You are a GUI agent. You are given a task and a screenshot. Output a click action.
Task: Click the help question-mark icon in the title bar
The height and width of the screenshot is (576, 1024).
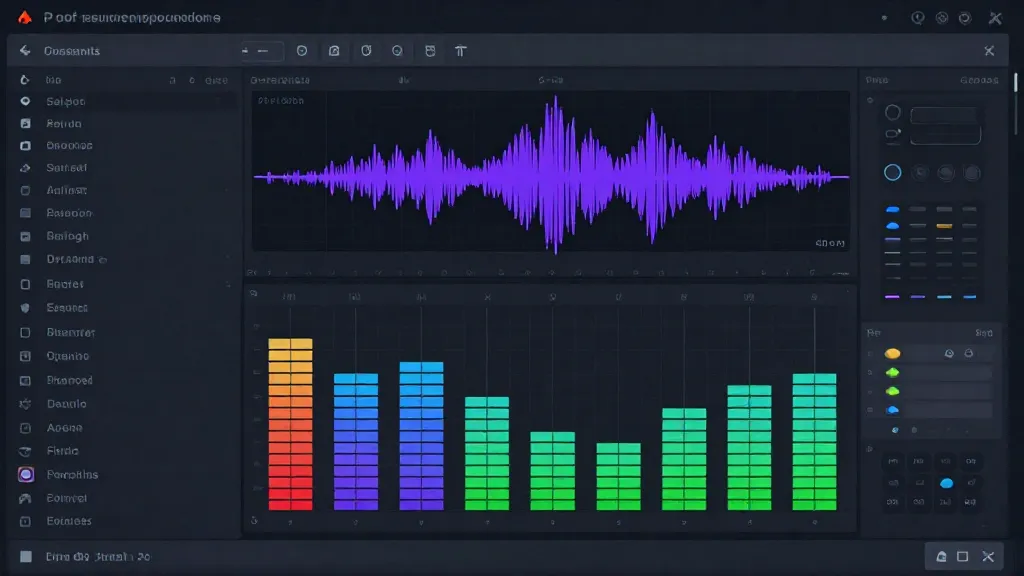point(918,16)
